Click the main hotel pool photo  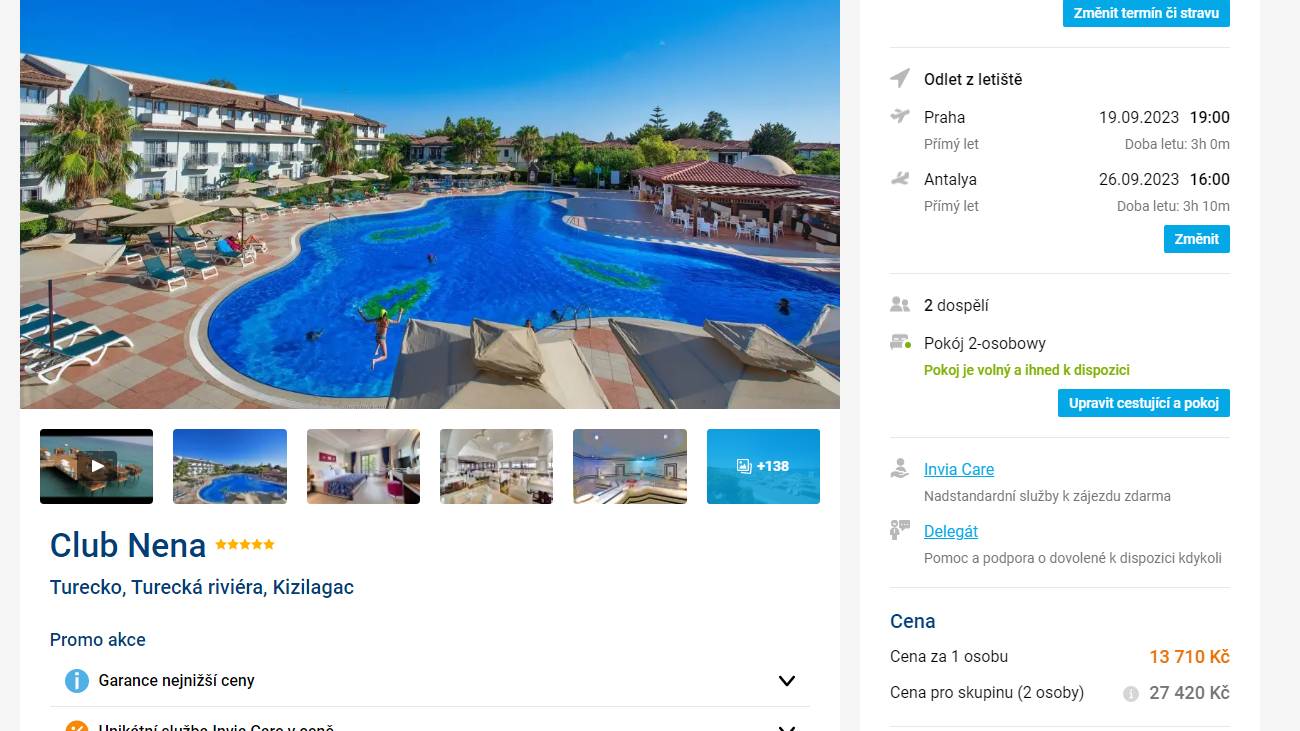(430, 204)
